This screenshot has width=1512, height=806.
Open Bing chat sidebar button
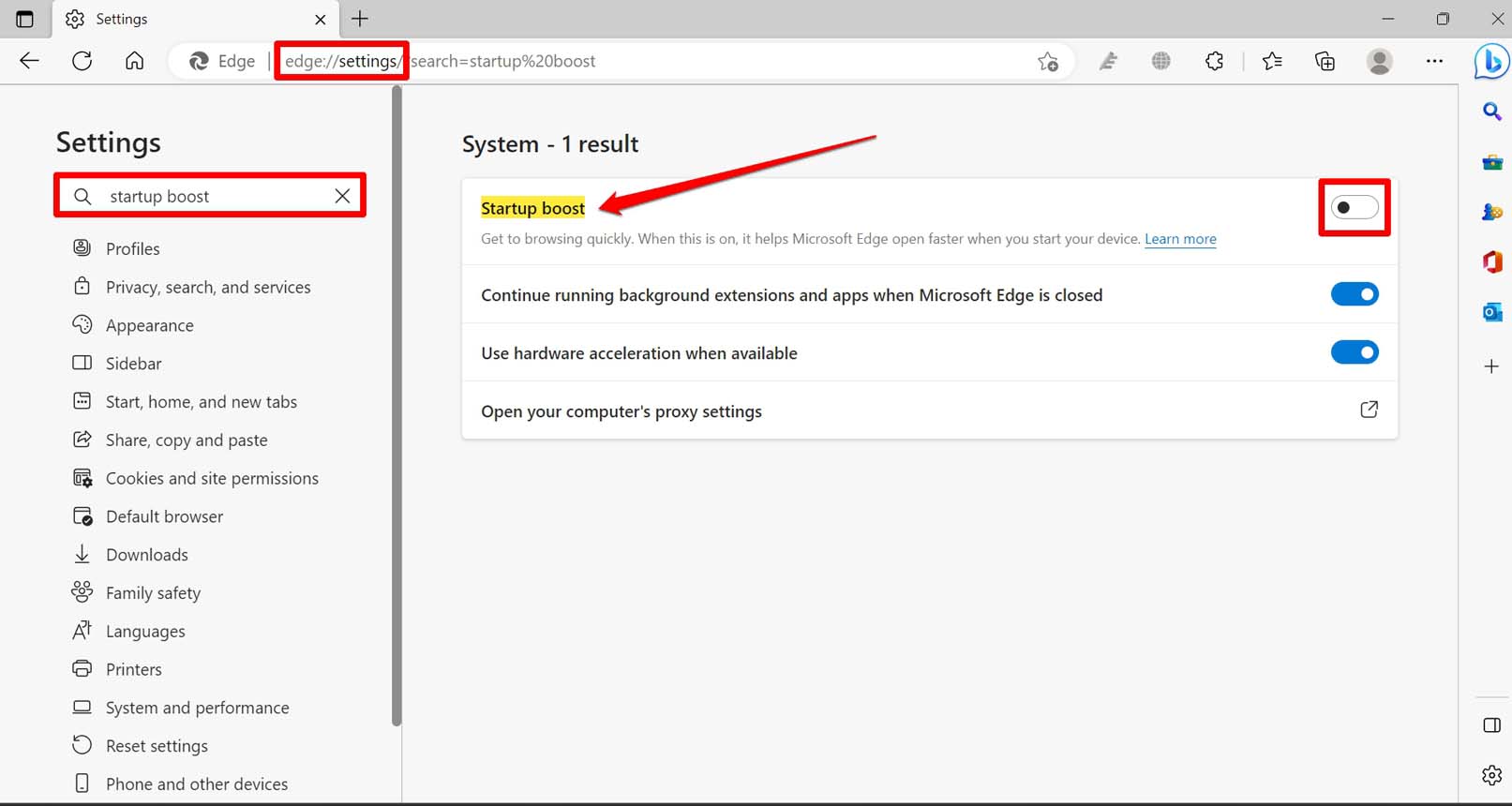(1491, 62)
